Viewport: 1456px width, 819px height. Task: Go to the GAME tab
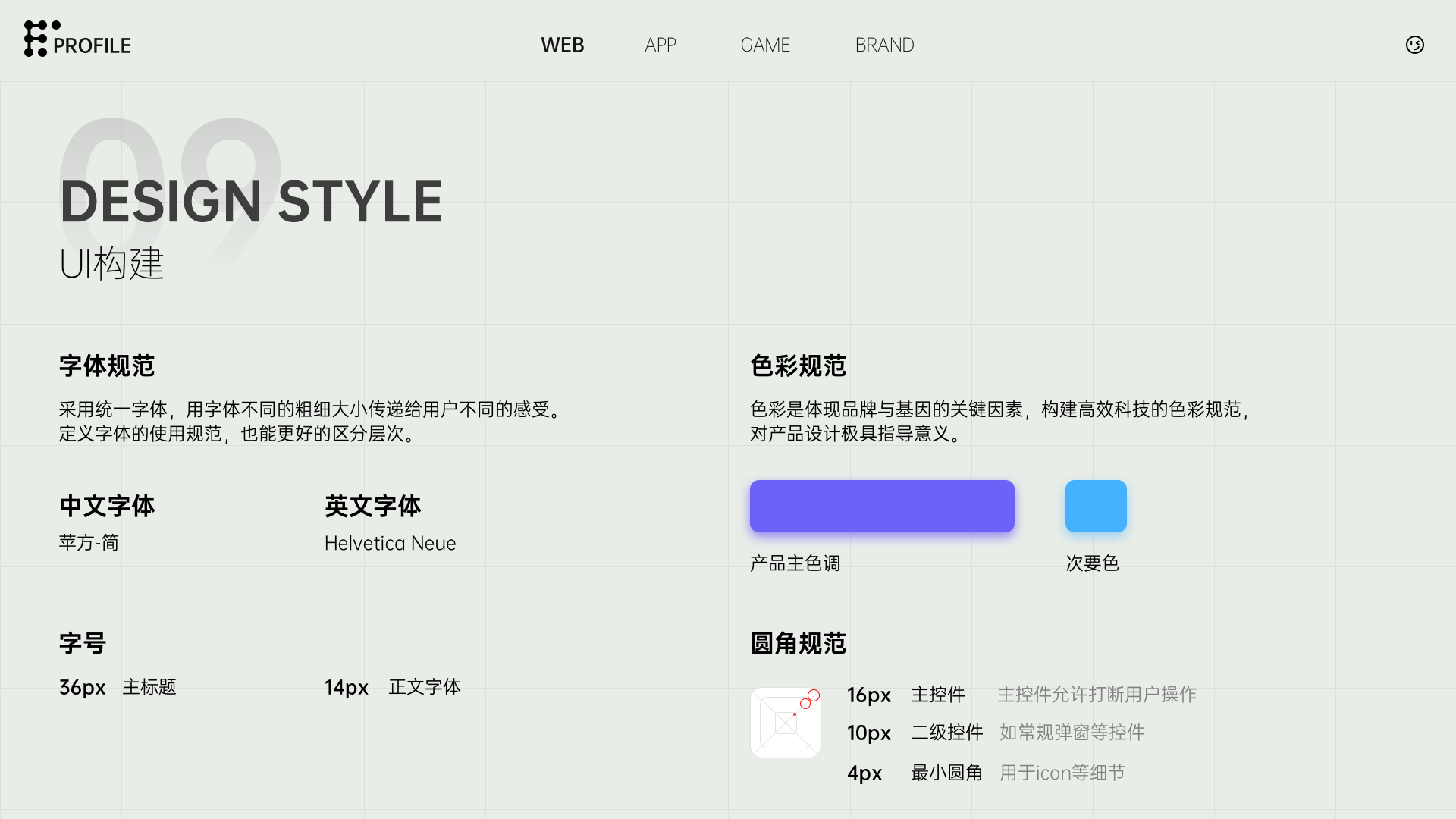(765, 45)
